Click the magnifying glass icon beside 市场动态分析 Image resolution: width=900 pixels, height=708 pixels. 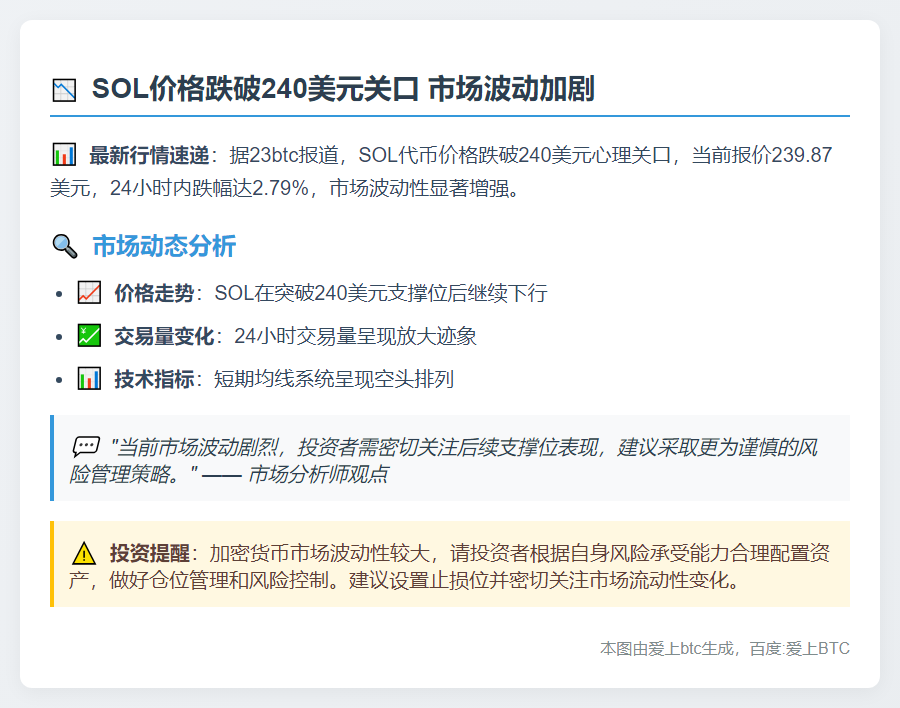64,246
